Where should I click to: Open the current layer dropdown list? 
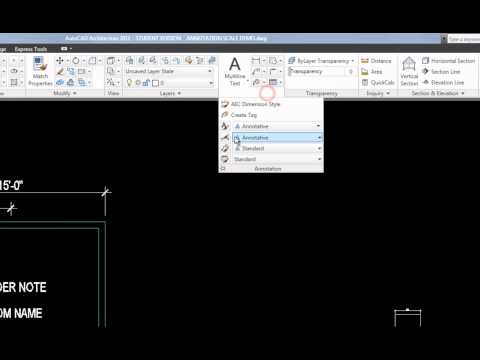point(211,83)
